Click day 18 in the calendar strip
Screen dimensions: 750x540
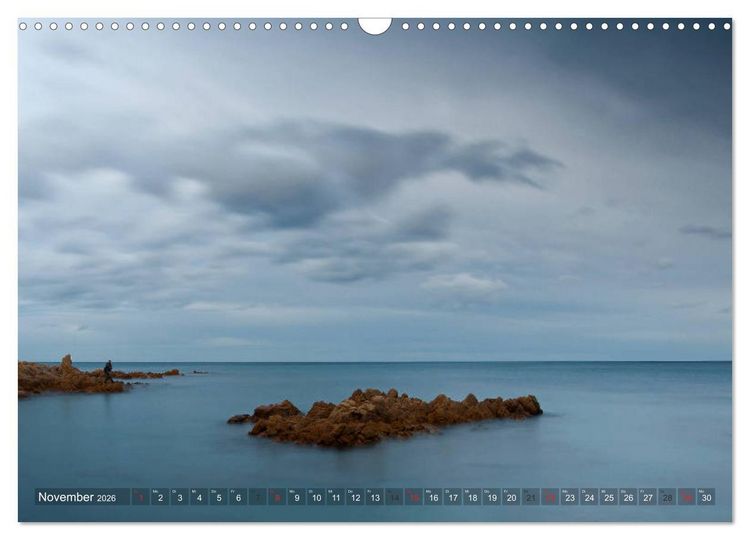(473, 496)
